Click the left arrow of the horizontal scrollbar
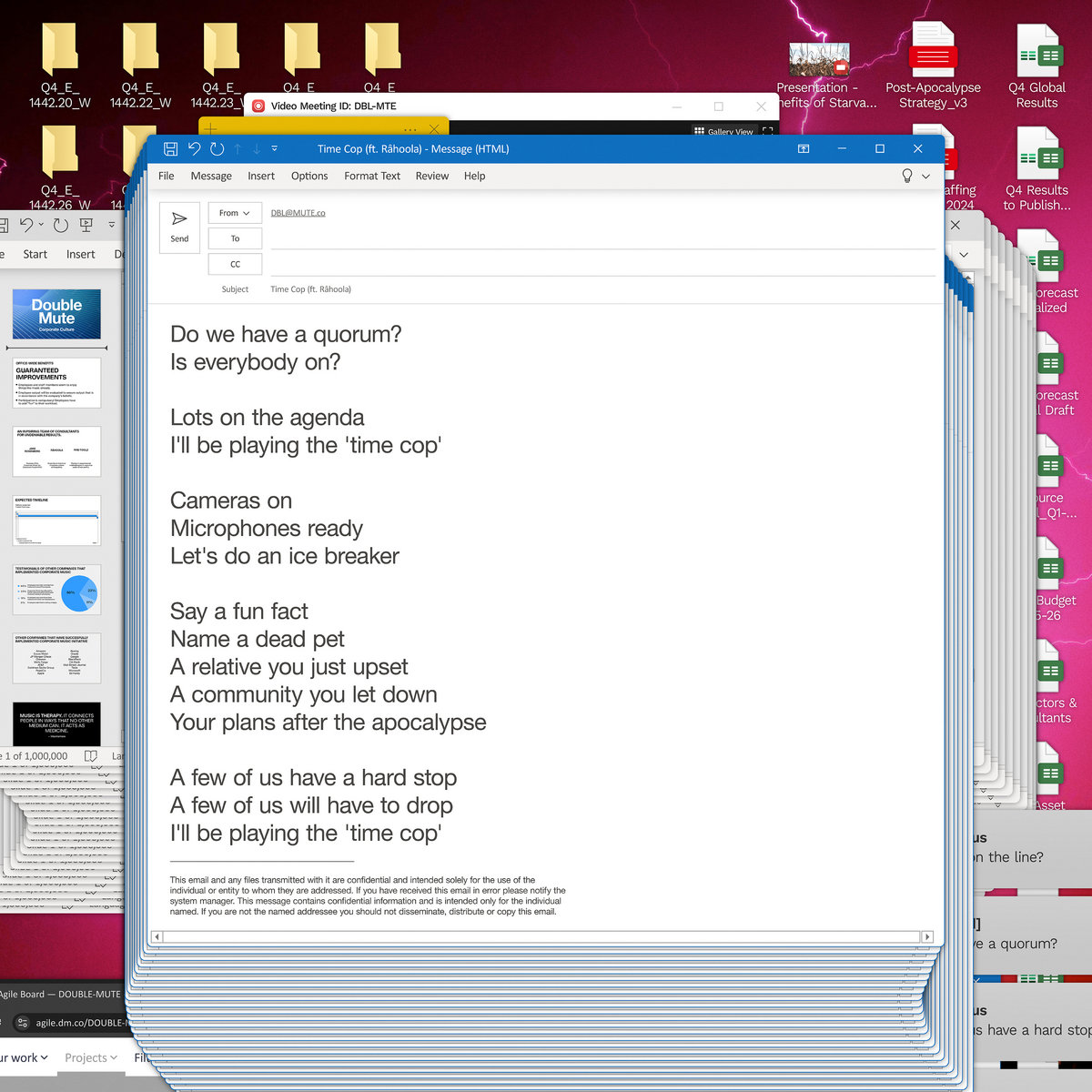Viewport: 1092px width, 1092px height. [x=157, y=936]
